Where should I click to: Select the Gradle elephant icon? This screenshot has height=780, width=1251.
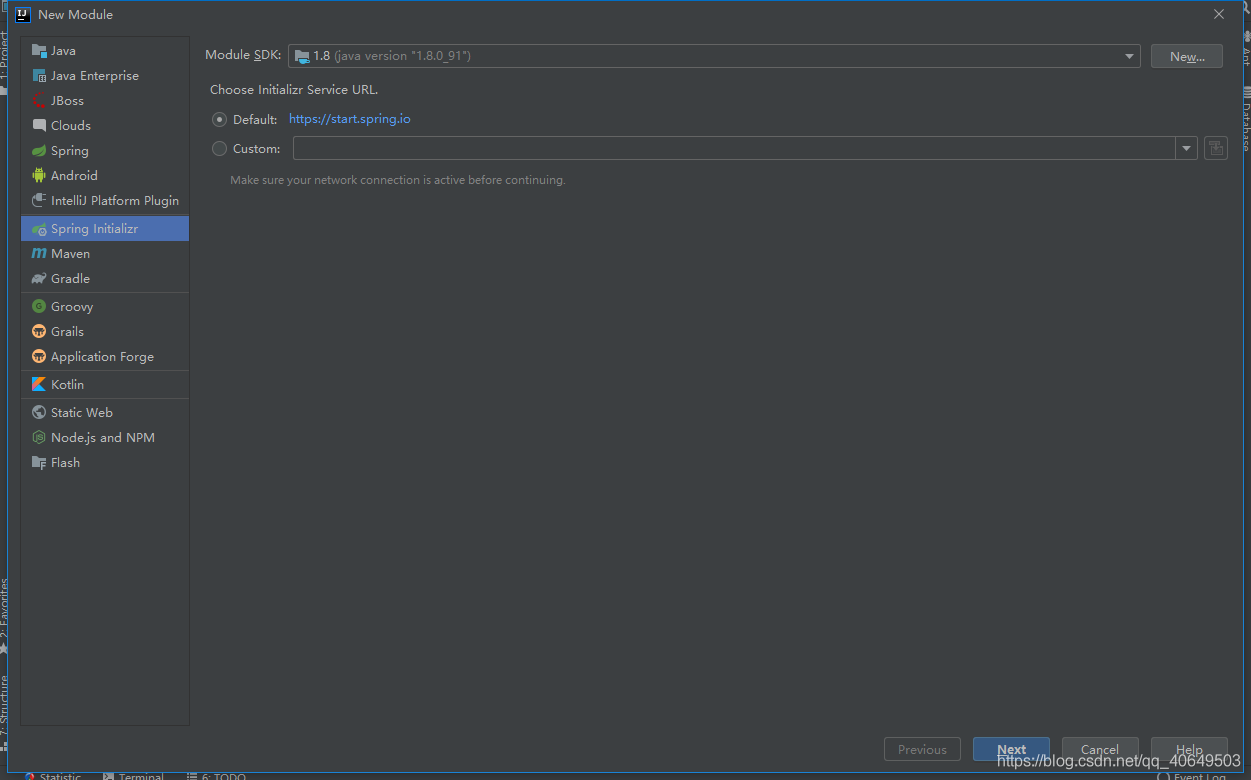39,279
